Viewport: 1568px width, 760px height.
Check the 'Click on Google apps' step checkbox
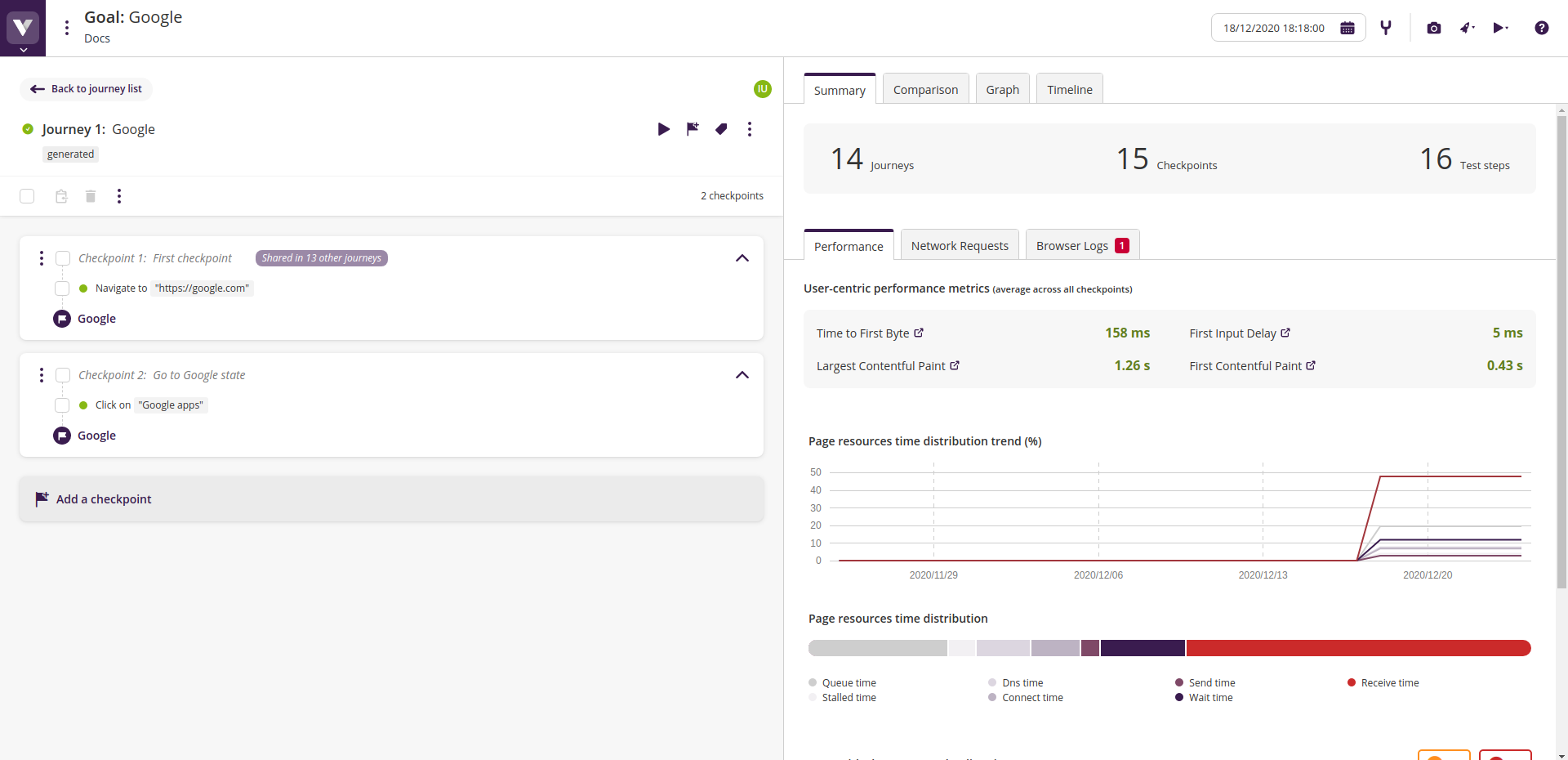click(x=62, y=405)
